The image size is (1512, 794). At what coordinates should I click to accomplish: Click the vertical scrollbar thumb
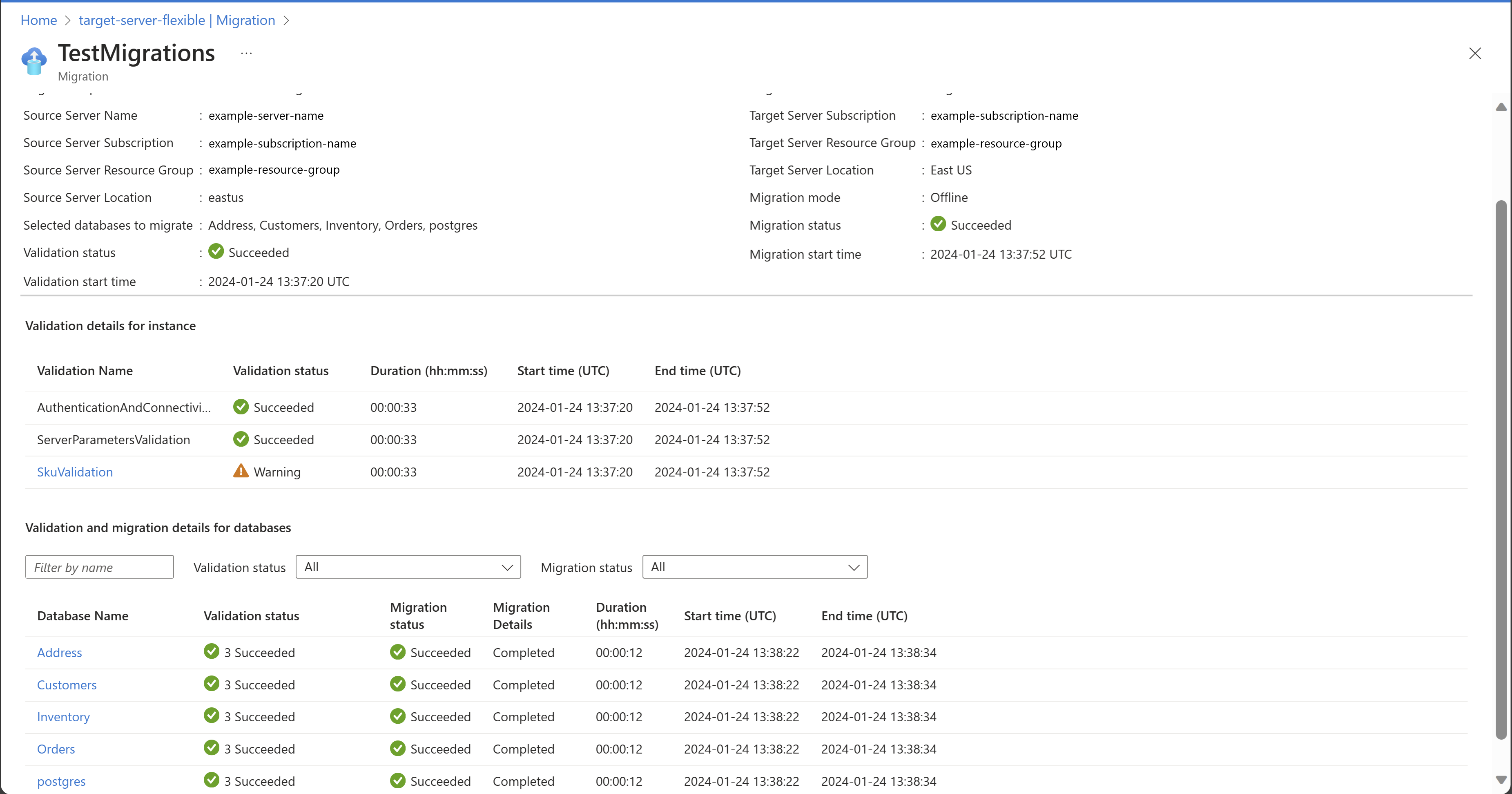coord(1501,470)
